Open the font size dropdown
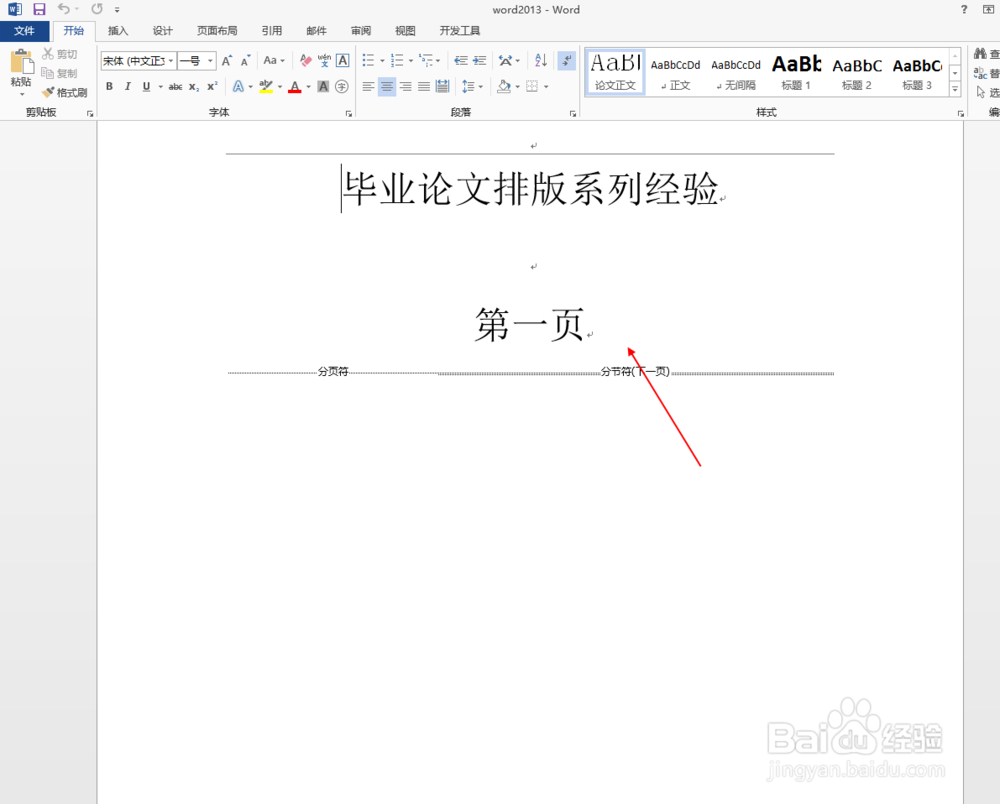Image resolution: width=1000 pixels, height=804 pixels. click(210, 60)
